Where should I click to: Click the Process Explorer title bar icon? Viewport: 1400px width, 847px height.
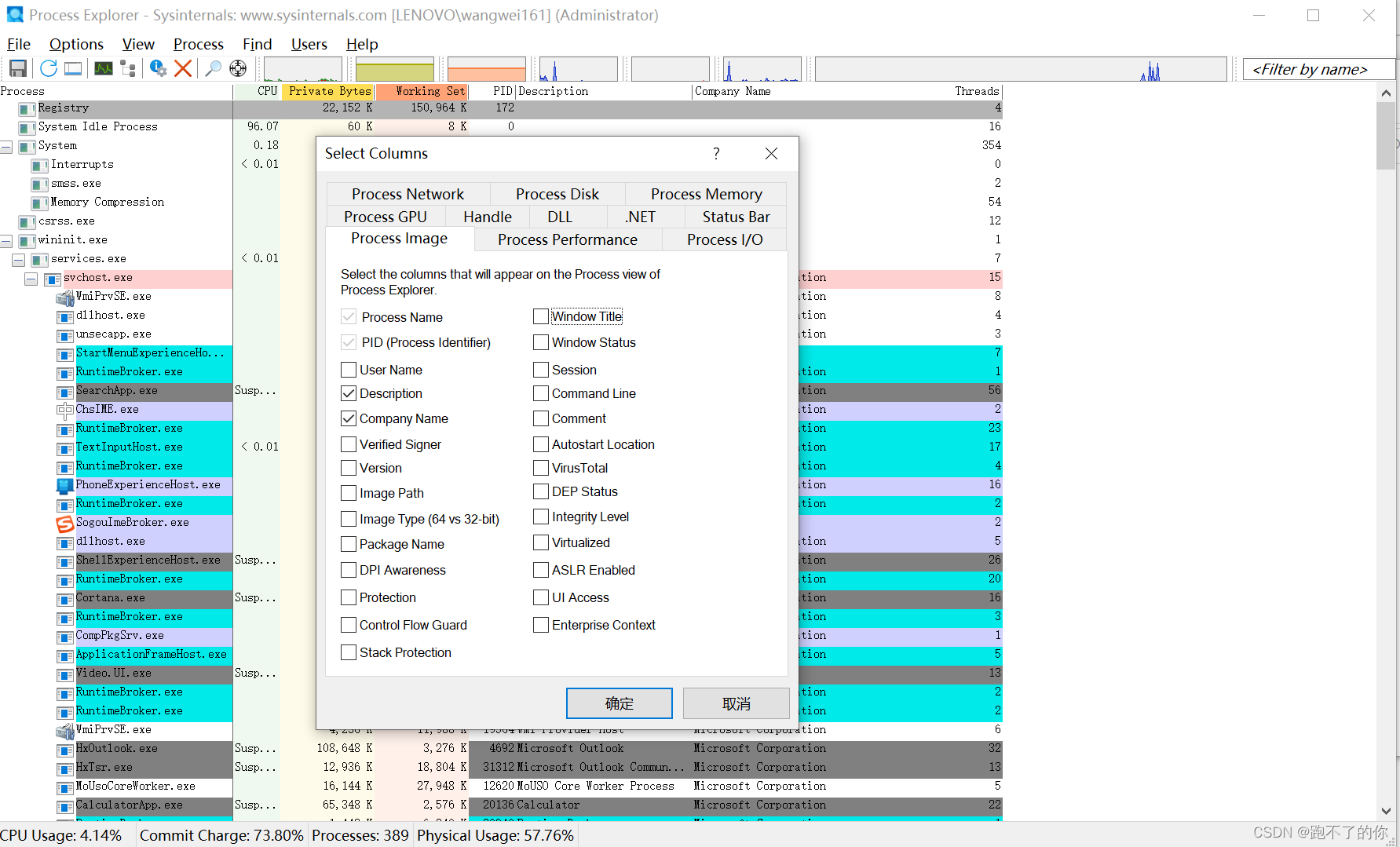tap(15, 15)
